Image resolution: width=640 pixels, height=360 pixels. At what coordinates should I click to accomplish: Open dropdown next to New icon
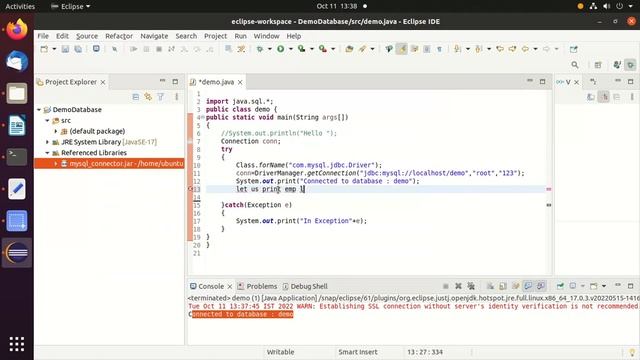54,49
